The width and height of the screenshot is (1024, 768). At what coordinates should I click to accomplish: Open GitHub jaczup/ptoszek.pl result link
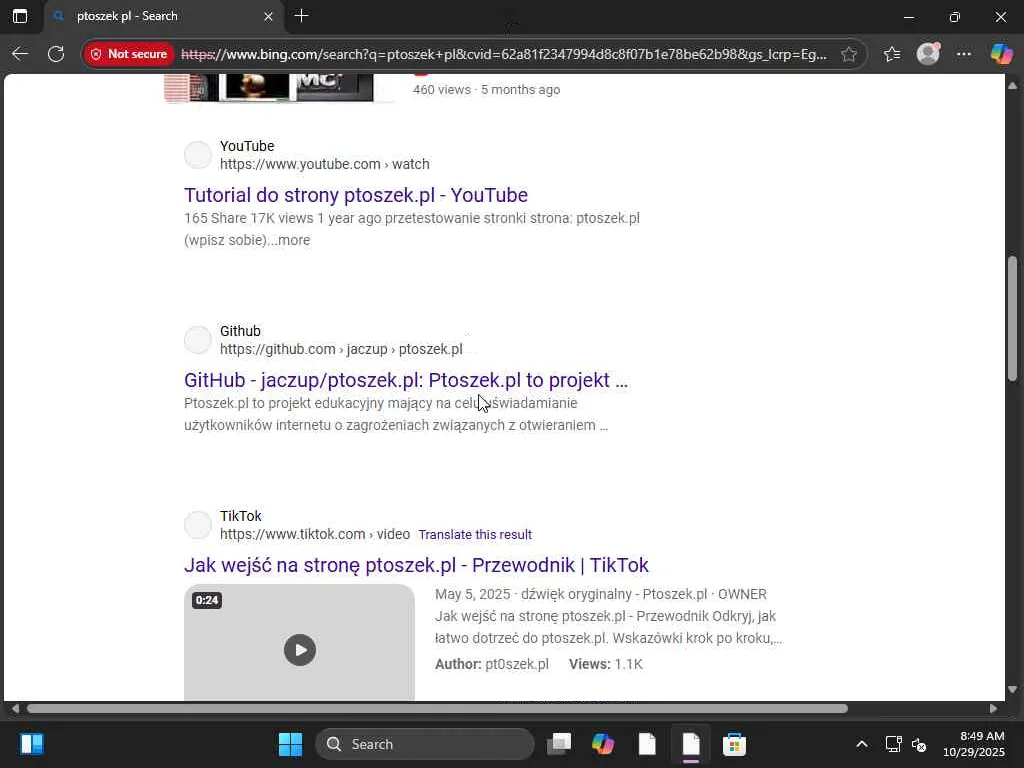point(406,380)
